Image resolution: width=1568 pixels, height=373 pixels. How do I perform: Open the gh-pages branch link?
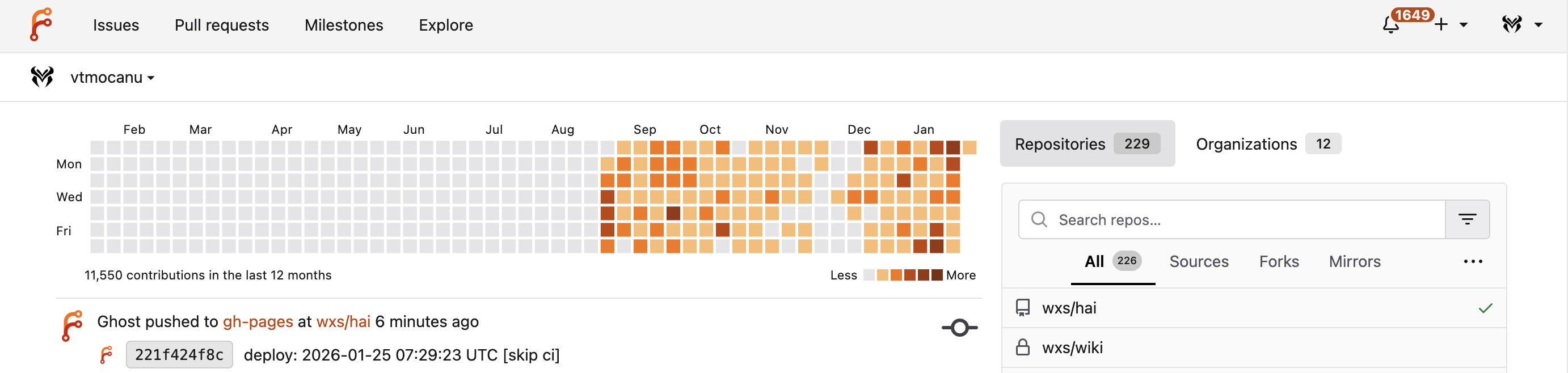click(x=258, y=322)
